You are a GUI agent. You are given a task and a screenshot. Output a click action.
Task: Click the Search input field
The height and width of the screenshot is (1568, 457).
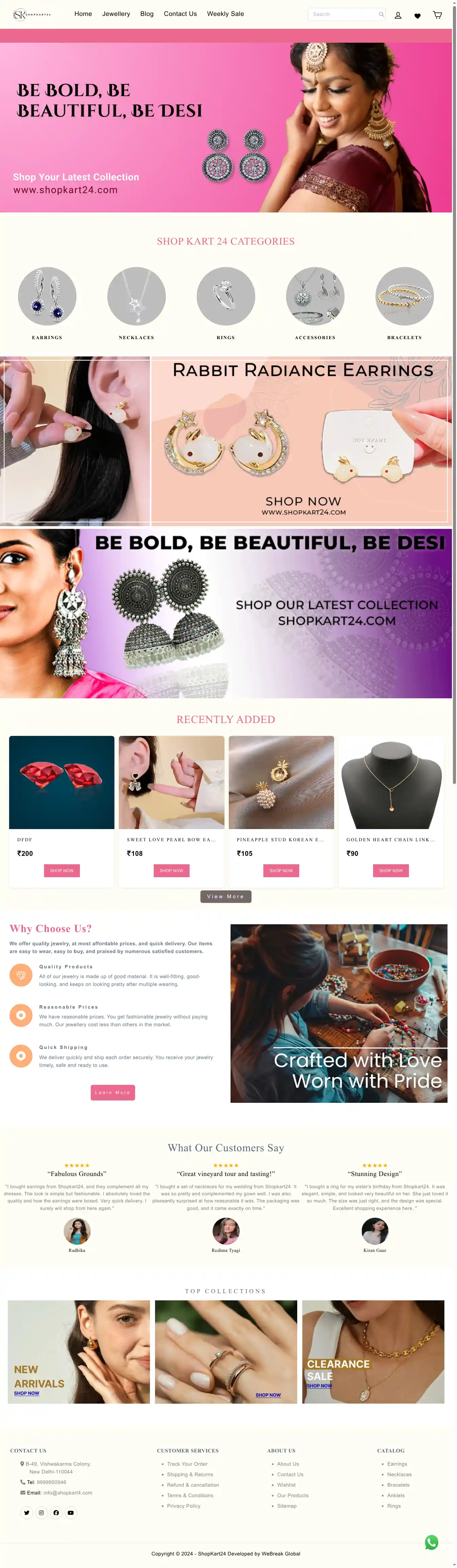click(x=346, y=14)
